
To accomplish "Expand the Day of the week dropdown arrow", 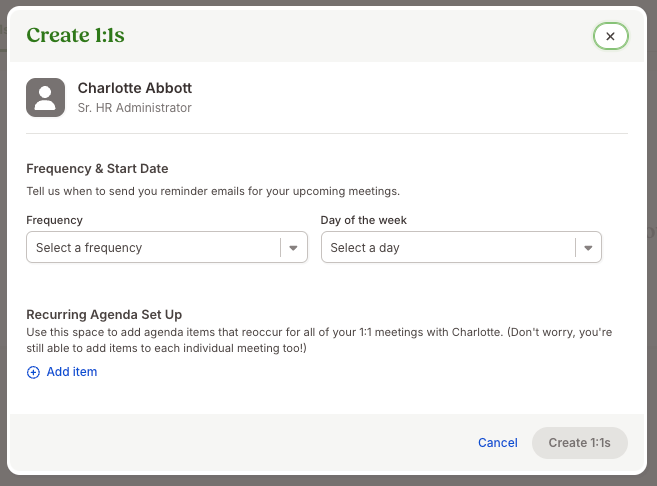I will click(588, 248).
